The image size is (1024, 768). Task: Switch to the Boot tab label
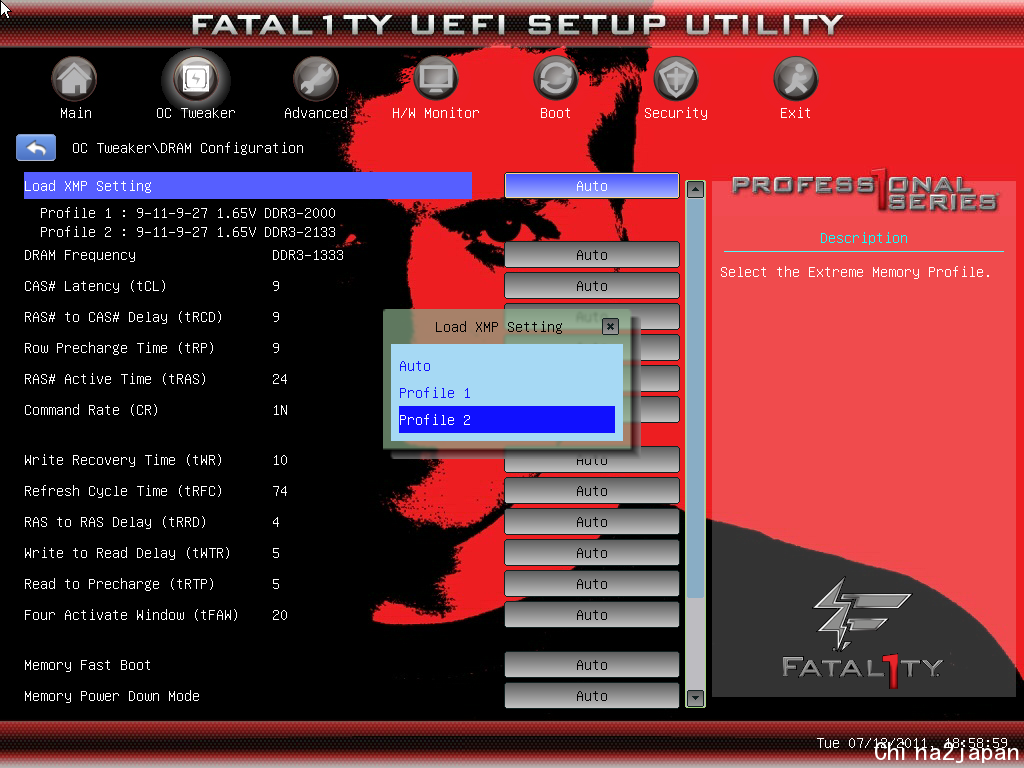555,113
